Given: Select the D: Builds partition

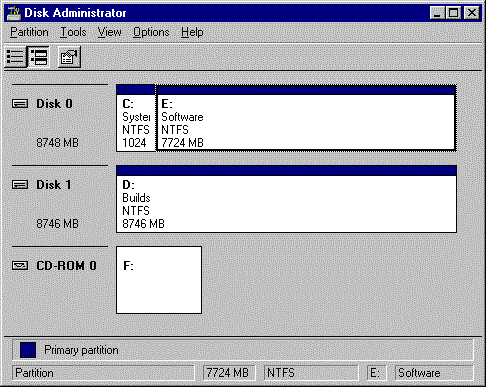Looking at the screenshot, I should [x=286, y=199].
